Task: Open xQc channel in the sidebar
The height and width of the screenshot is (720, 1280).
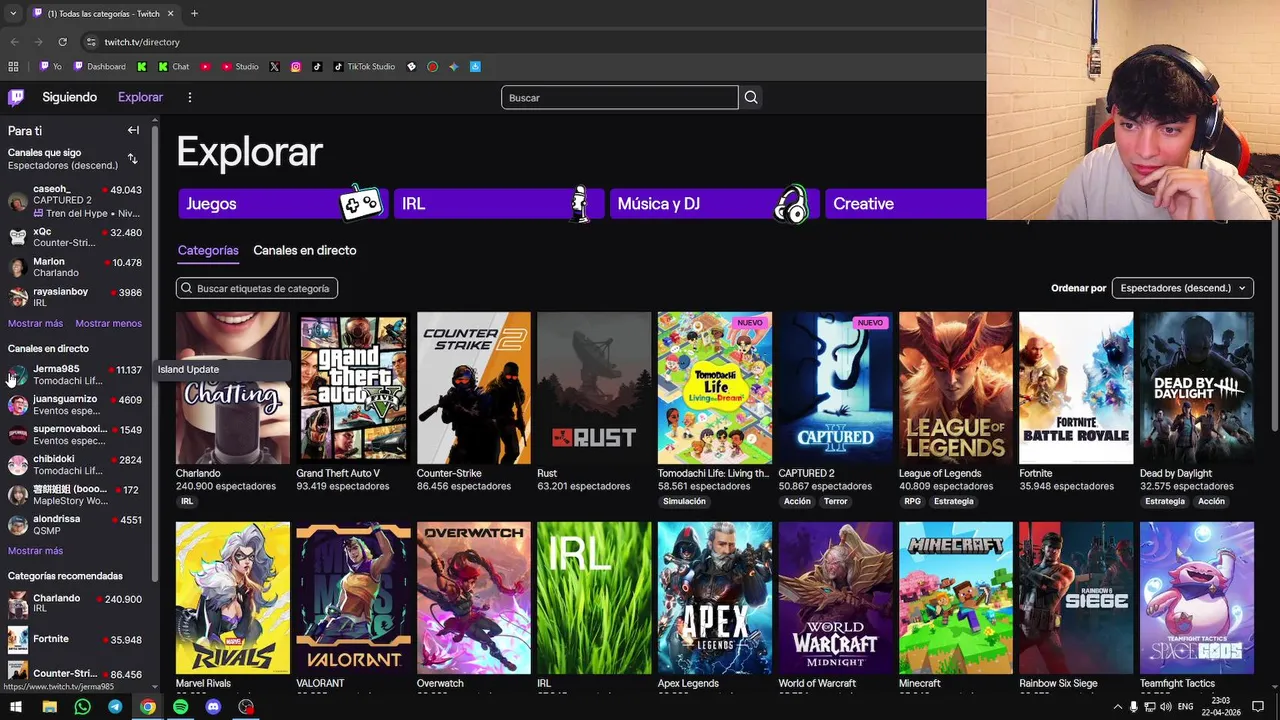Action: point(76,237)
